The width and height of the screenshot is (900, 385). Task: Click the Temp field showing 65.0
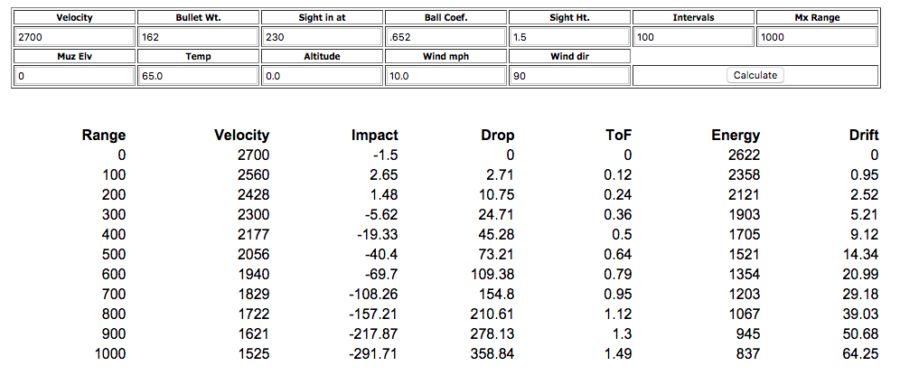199,76
